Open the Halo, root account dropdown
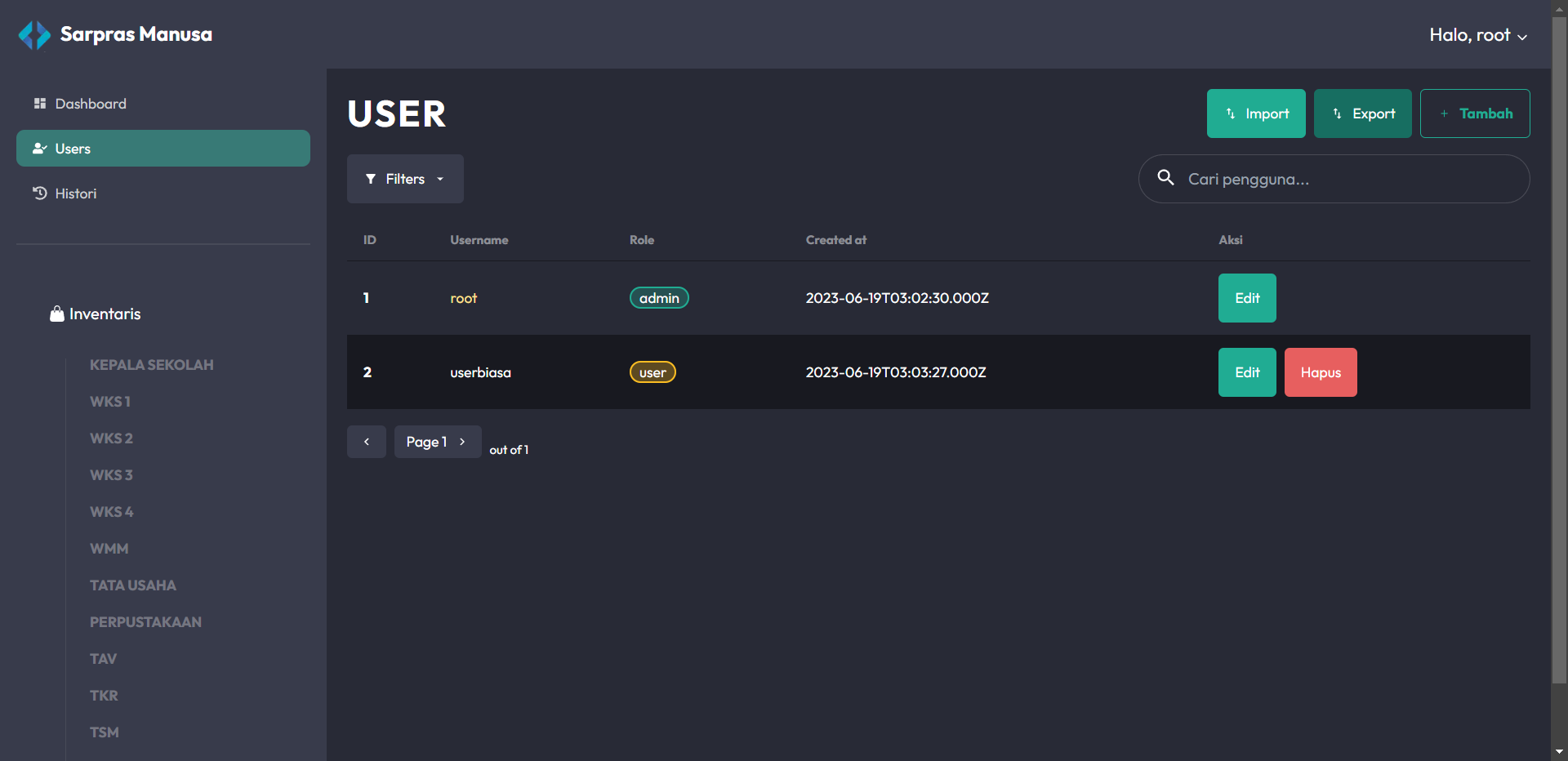1568x761 pixels. point(1478,35)
